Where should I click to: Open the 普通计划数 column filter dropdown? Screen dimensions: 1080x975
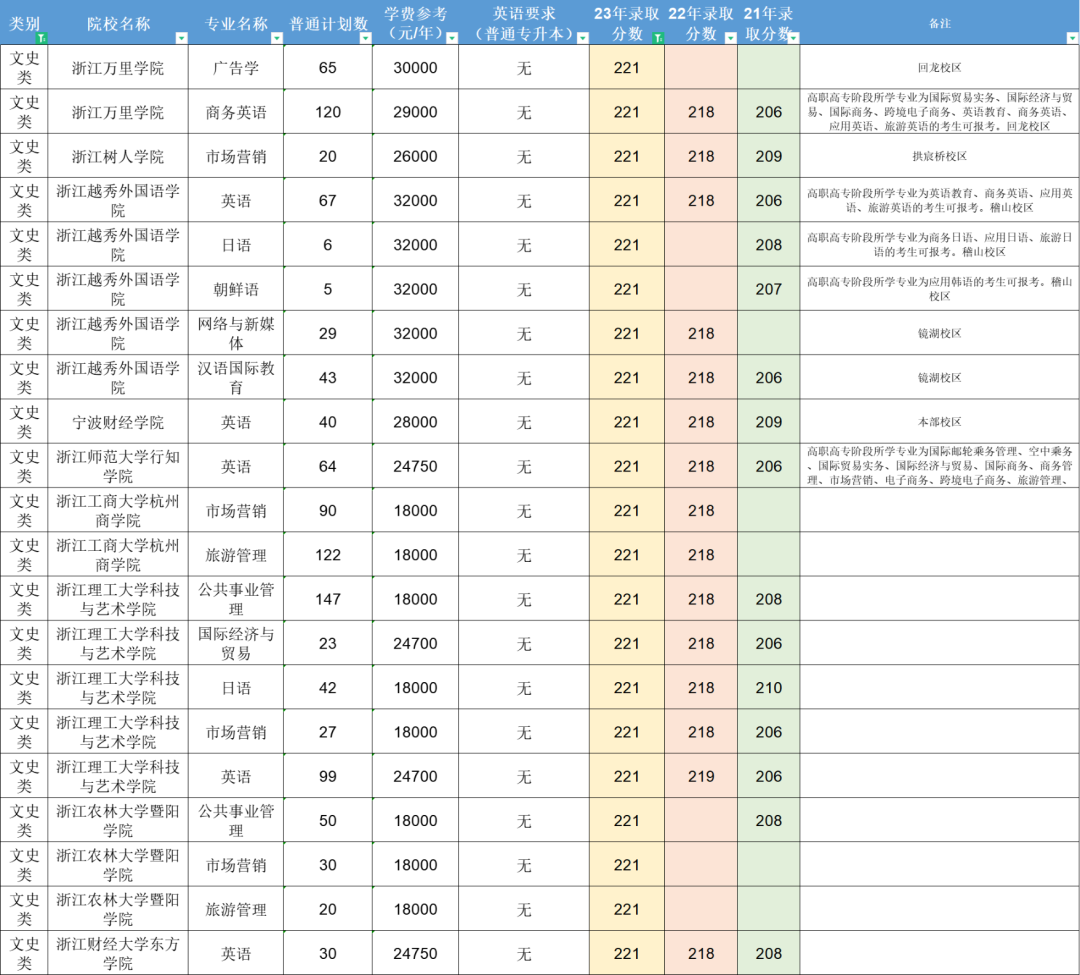coord(365,38)
